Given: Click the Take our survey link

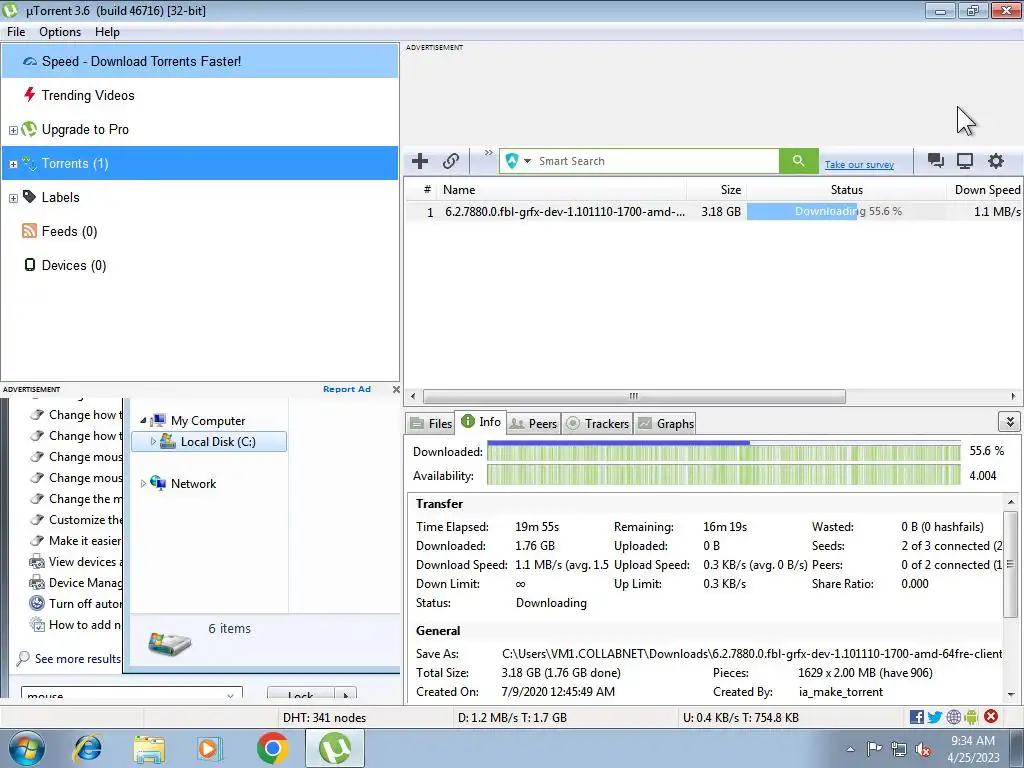Looking at the screenshot, I should pos(859,165).
